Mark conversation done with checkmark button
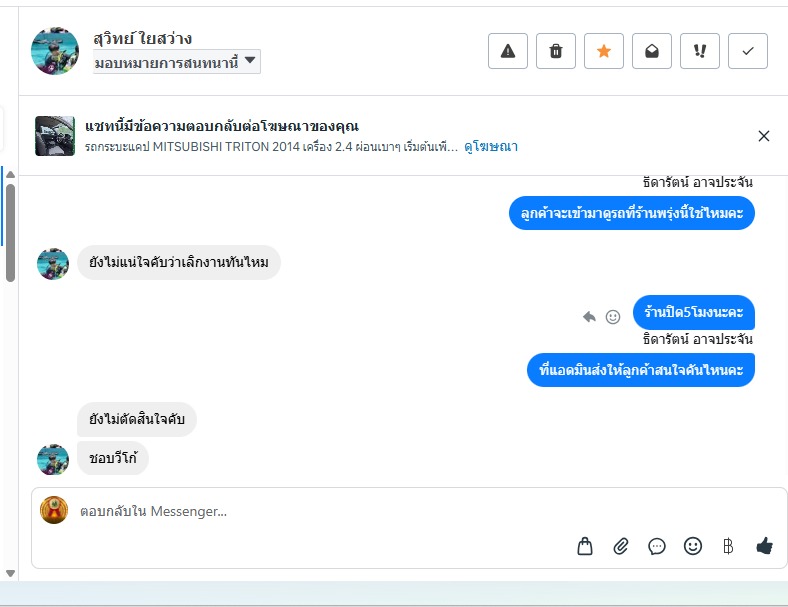 748,51
